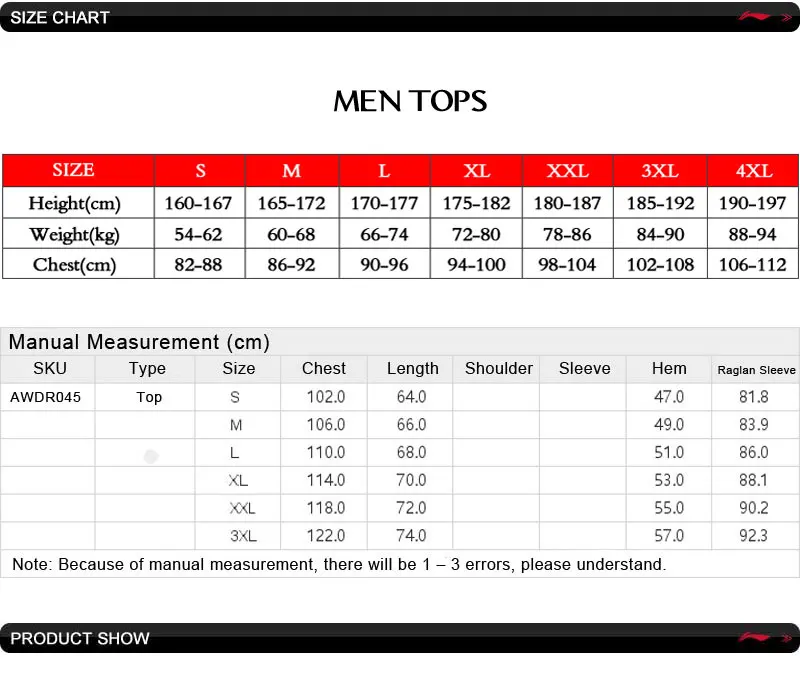Screen dimensions: 800x694
Task: Click the weight value 60-68
Action: tap(291, 234)
